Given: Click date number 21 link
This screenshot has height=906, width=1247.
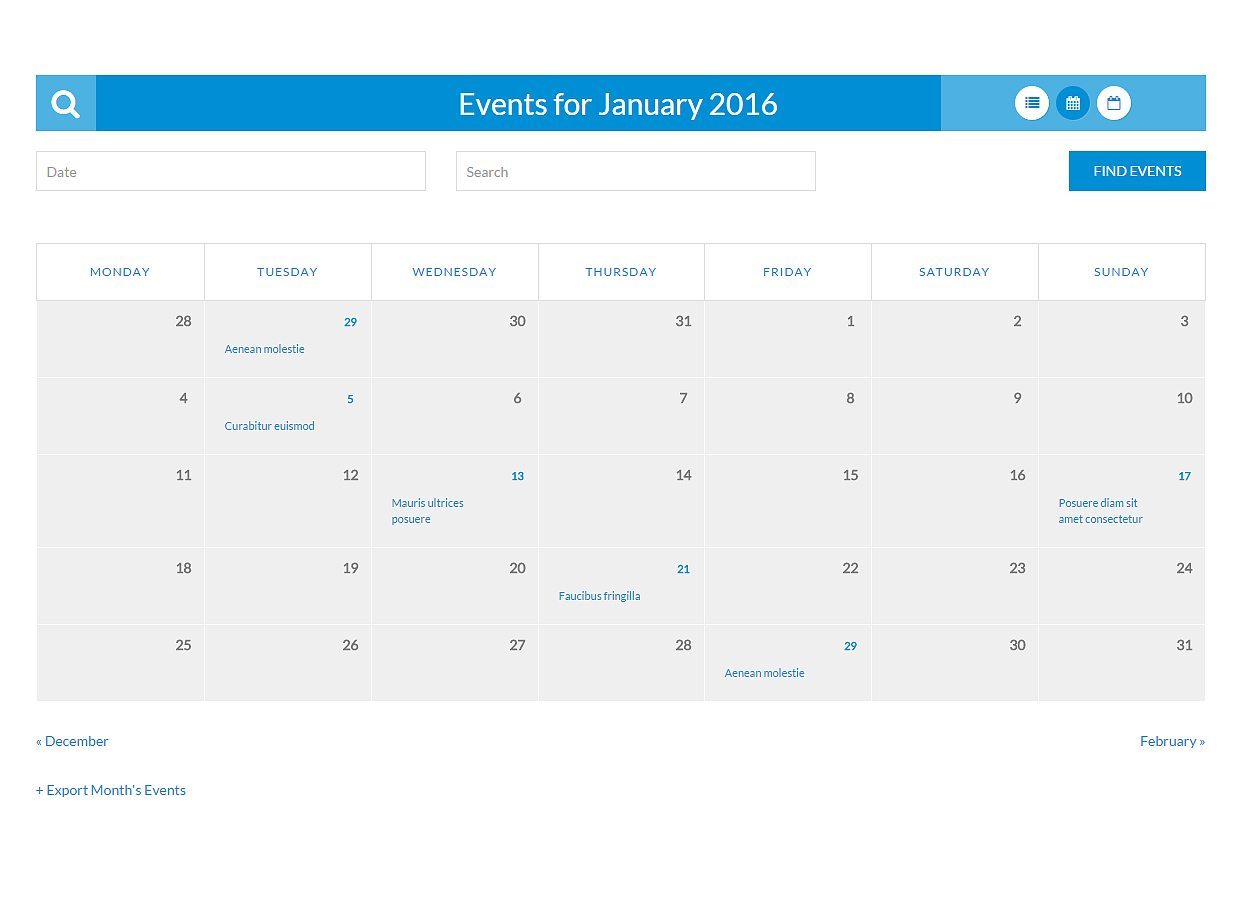Looking at the screenshot, I should 683,569.
